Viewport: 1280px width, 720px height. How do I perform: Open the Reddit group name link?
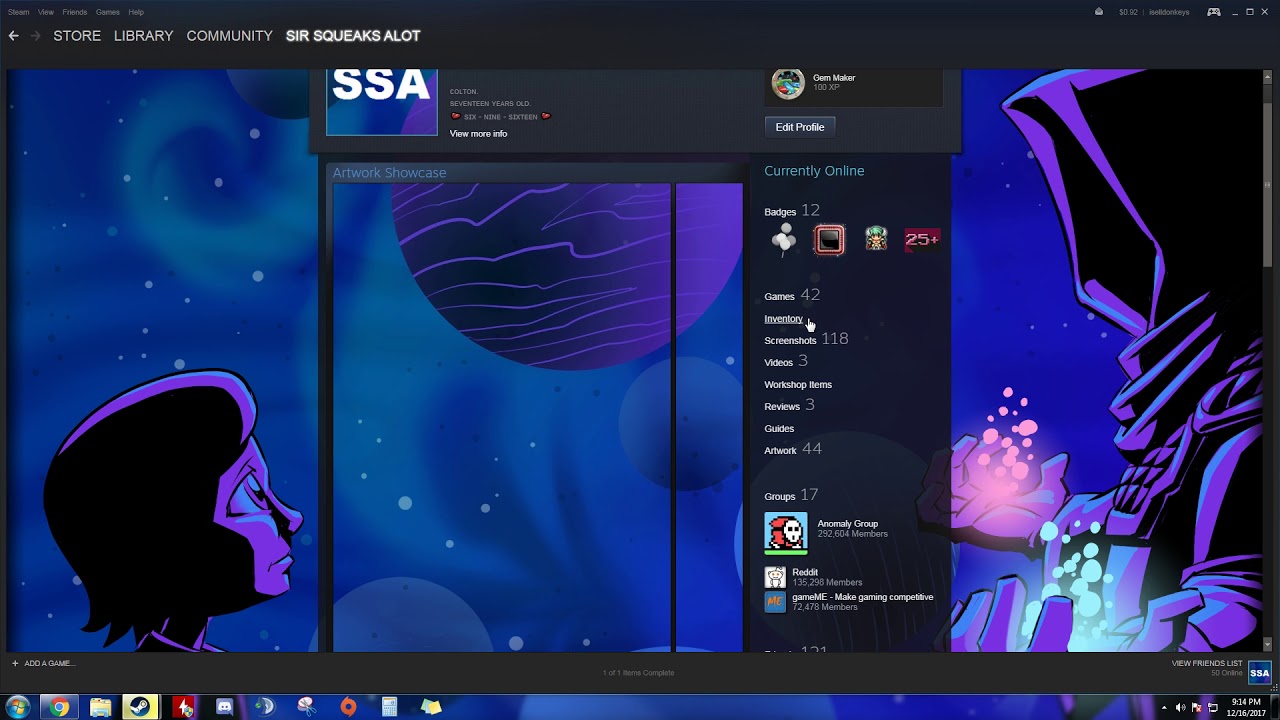tap(805, 573)
